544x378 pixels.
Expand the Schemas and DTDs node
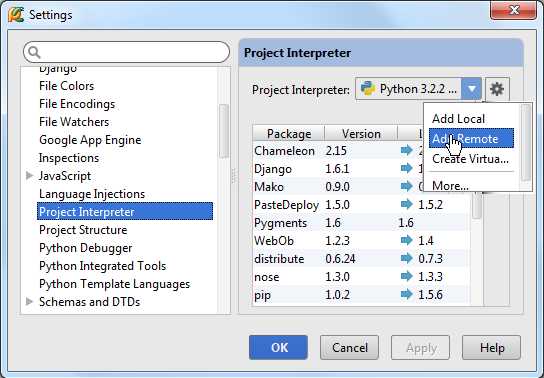pos(30,301)
